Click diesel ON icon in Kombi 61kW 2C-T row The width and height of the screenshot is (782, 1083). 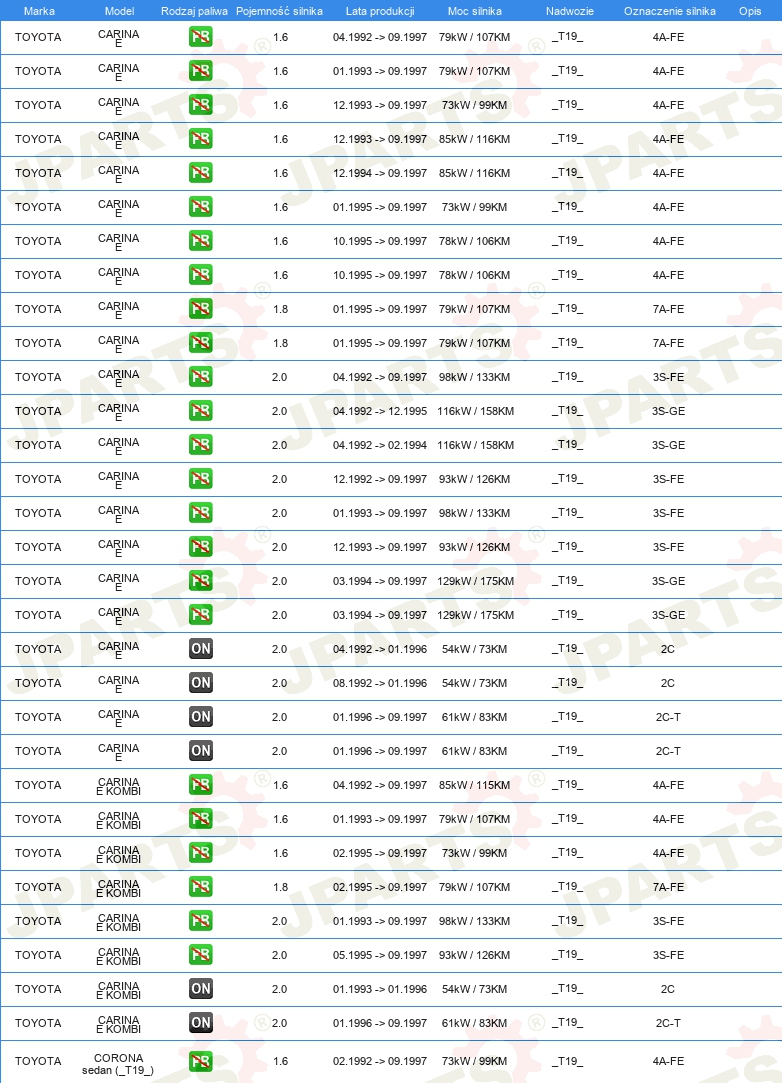coord(200,1023)
